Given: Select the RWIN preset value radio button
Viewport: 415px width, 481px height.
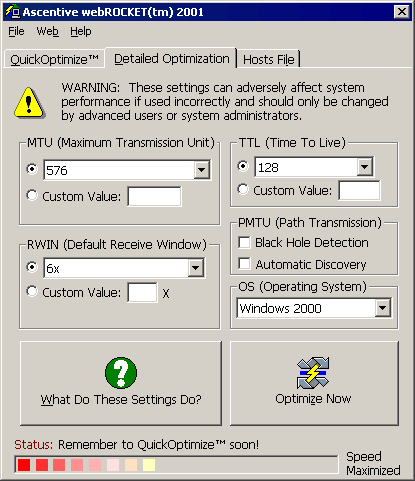Looking at the screenshot, I should [x=32, y=267].
